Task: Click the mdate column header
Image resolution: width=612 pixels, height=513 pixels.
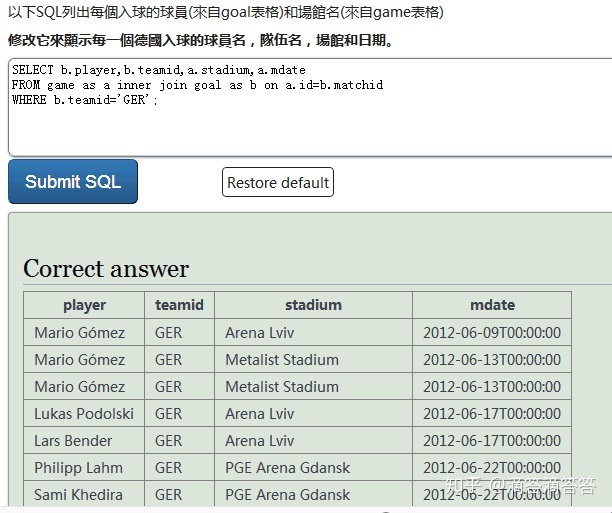Action: 492,305
